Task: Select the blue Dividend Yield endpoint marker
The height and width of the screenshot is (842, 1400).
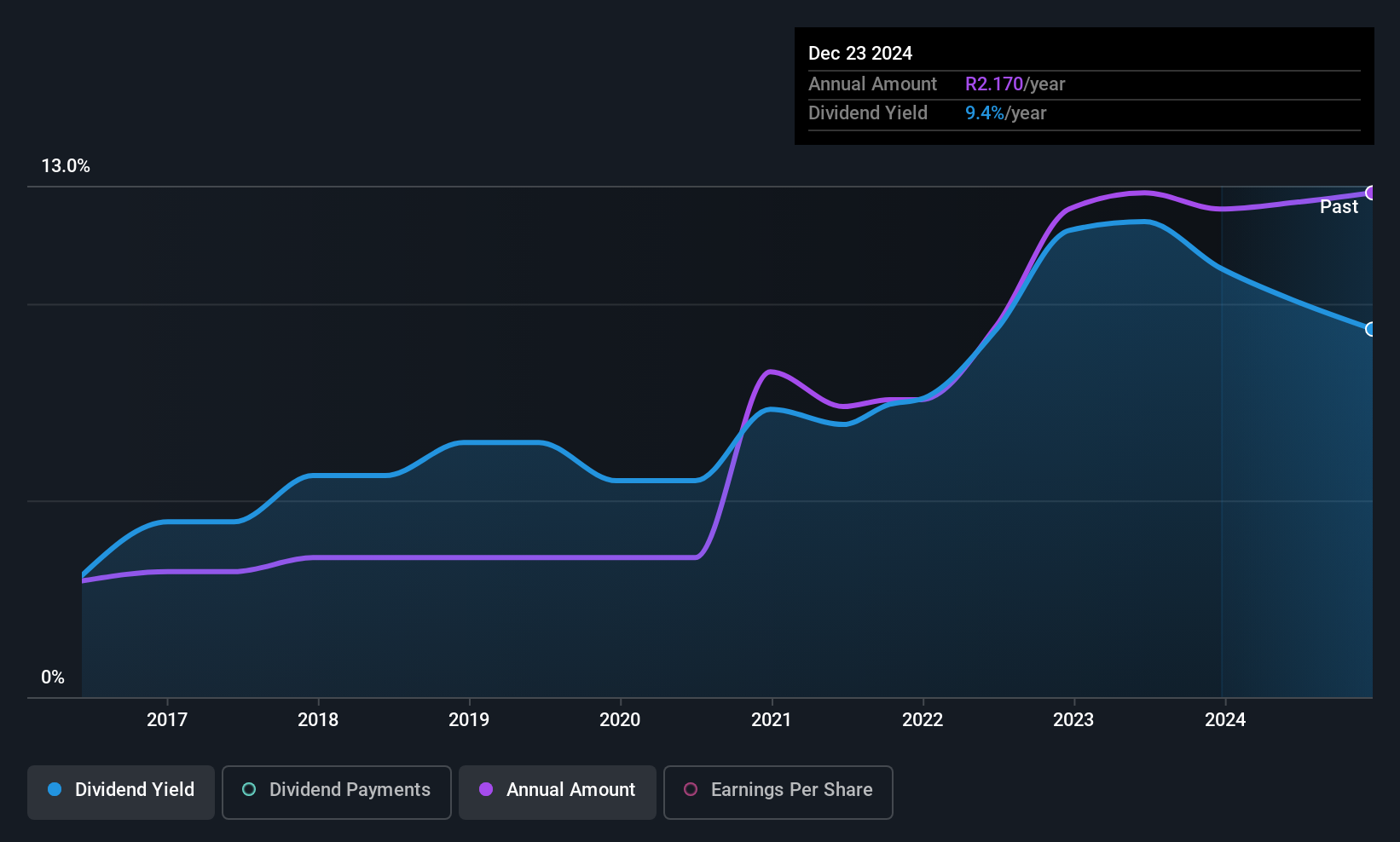Action: pyautogui.click(x=1371, y=329)
